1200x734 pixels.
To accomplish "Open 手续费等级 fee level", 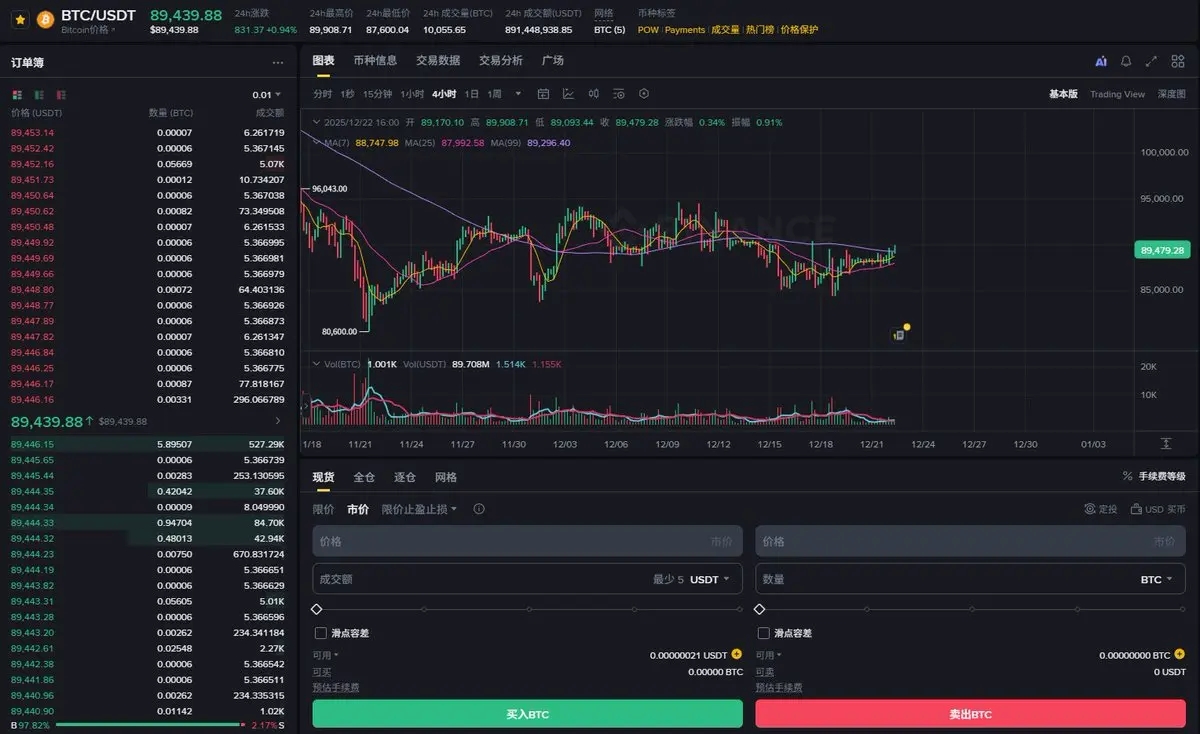I will pos(1154,477).
